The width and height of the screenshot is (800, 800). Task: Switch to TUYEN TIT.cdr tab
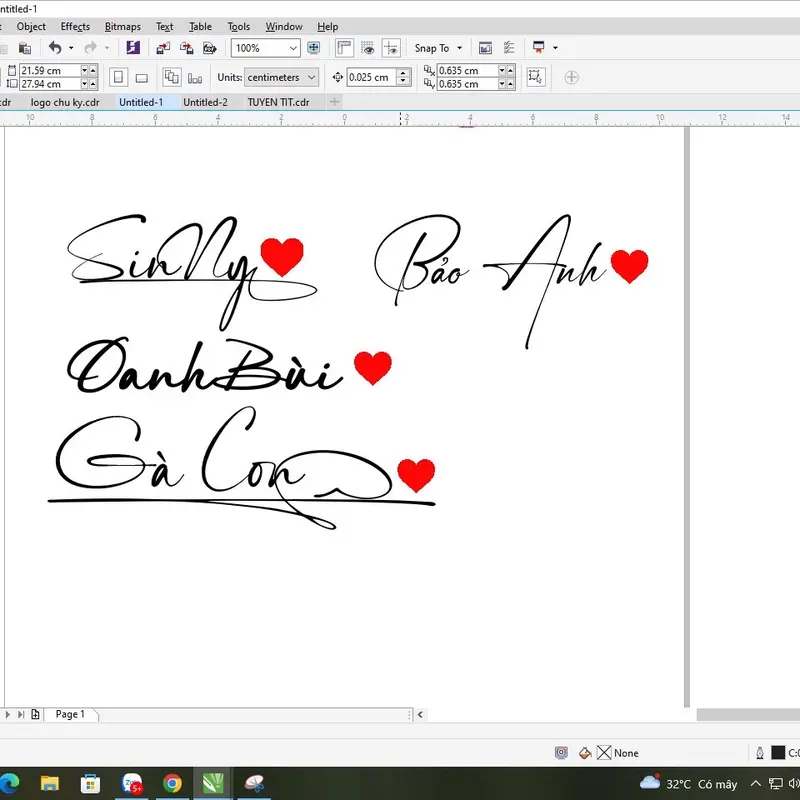(x=279, y=102)
